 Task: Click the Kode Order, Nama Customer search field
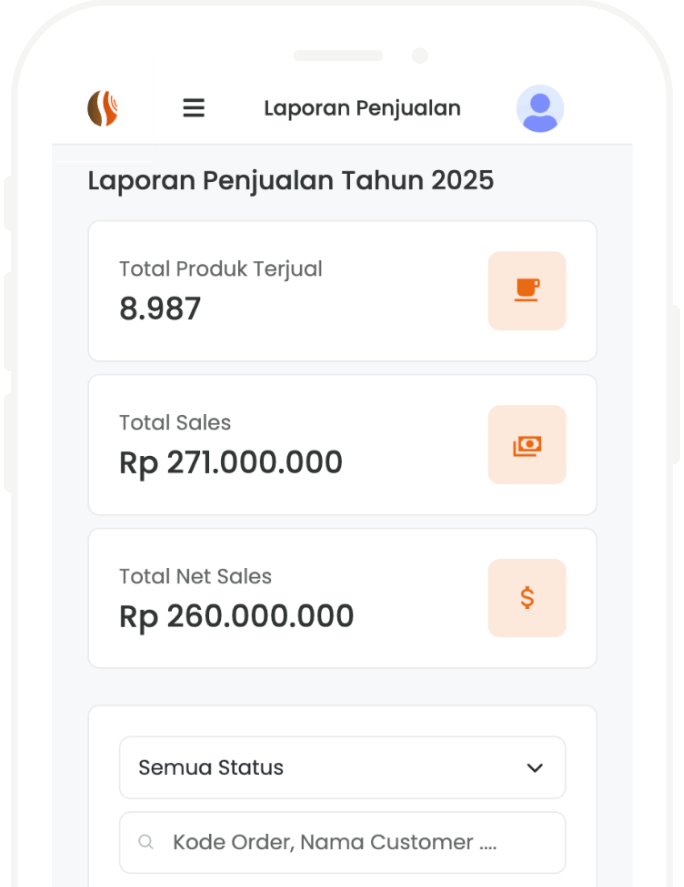tap(342, 842)
